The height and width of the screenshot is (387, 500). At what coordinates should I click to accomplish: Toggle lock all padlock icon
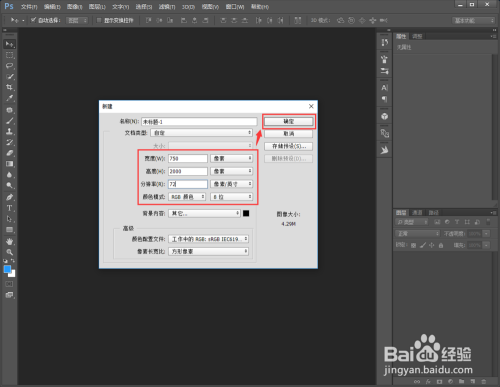click(x=441, y=245)
